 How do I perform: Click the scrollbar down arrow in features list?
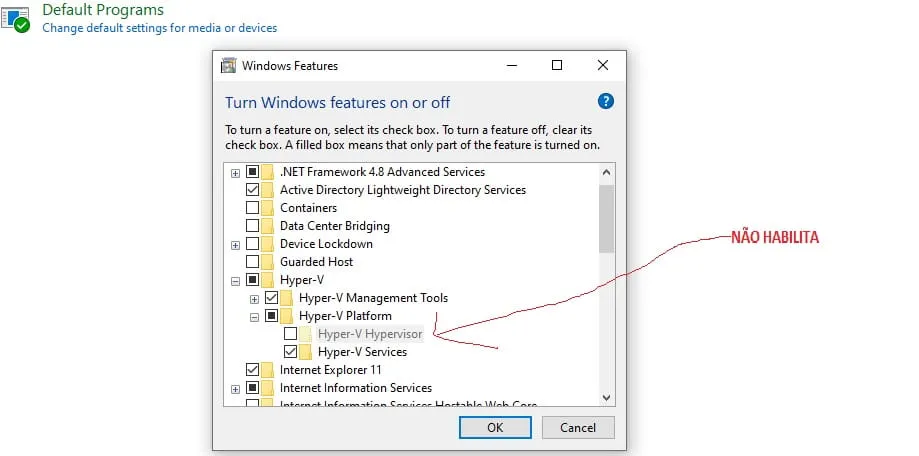click(x=606, y=397)
